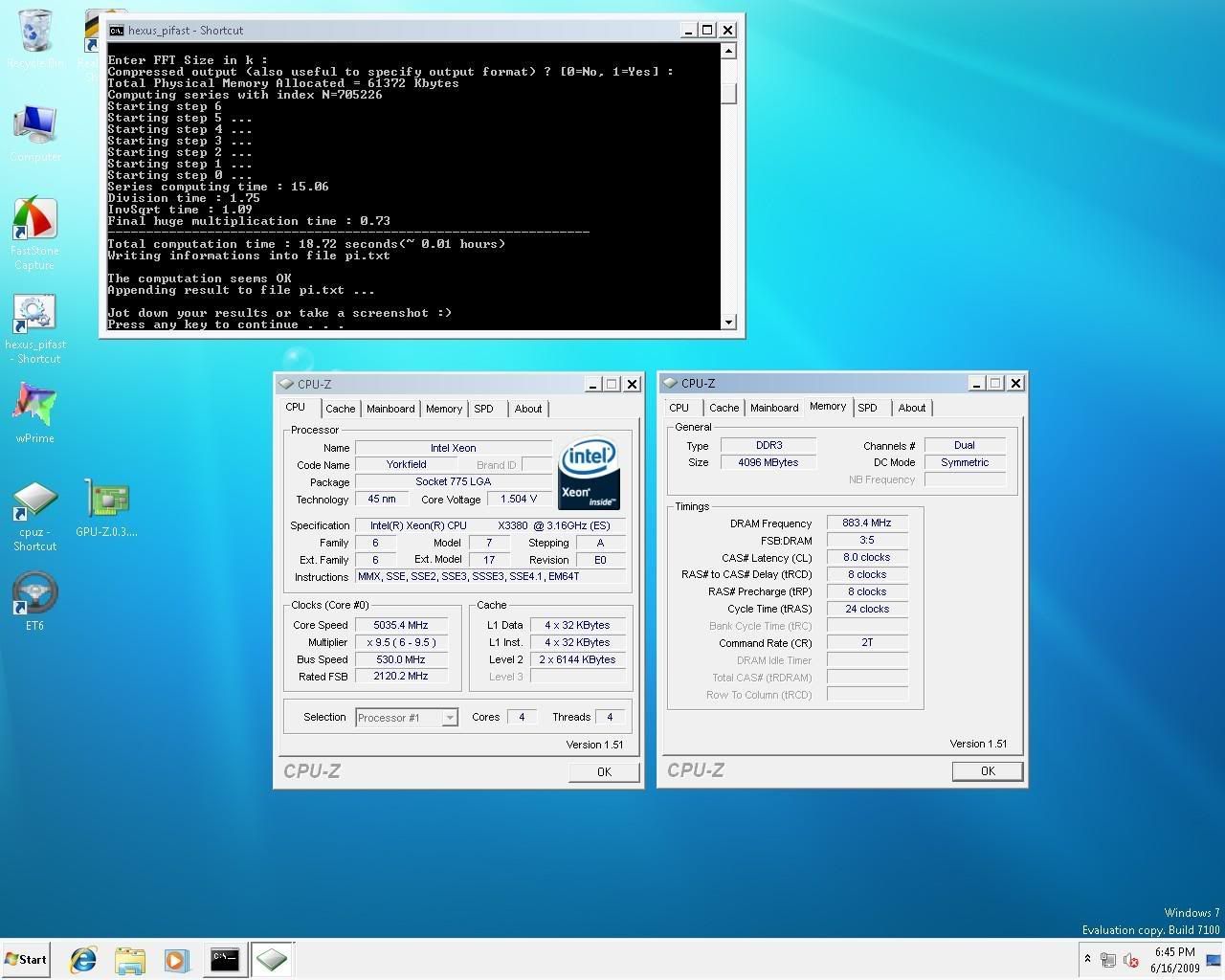The image size is (1225, 980).
Task: Click the Intel Xeon inside logo
Action: pos(588,475)
